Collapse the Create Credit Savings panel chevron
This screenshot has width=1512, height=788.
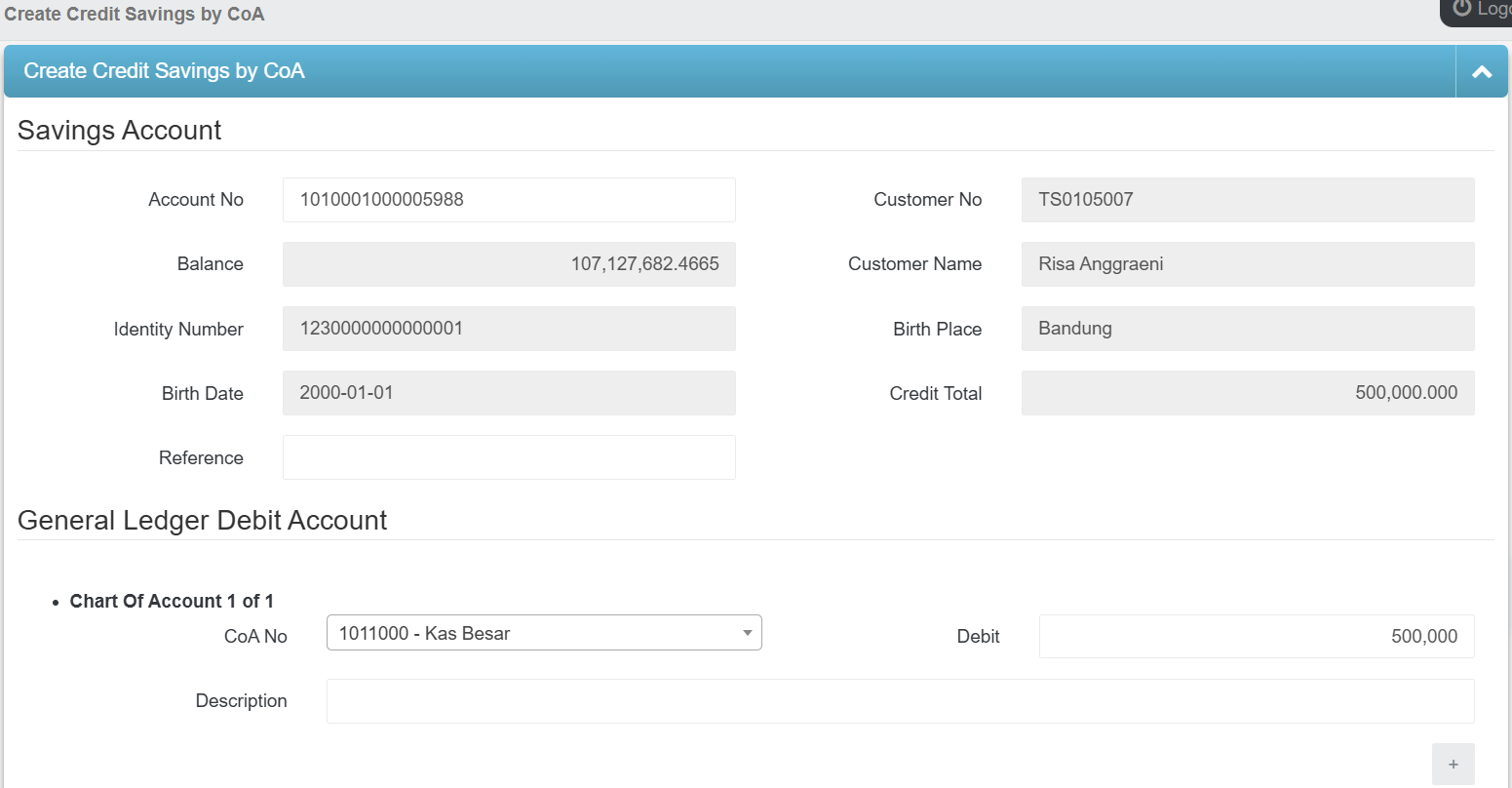[1481, 71]
